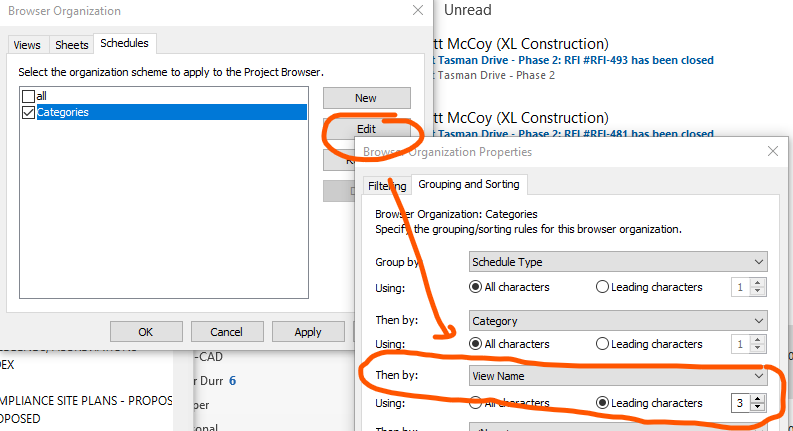This screenshot has height=431, width=793.
Task: Select Leading characters for Schedule Type grouping
Action: (602, 287)
